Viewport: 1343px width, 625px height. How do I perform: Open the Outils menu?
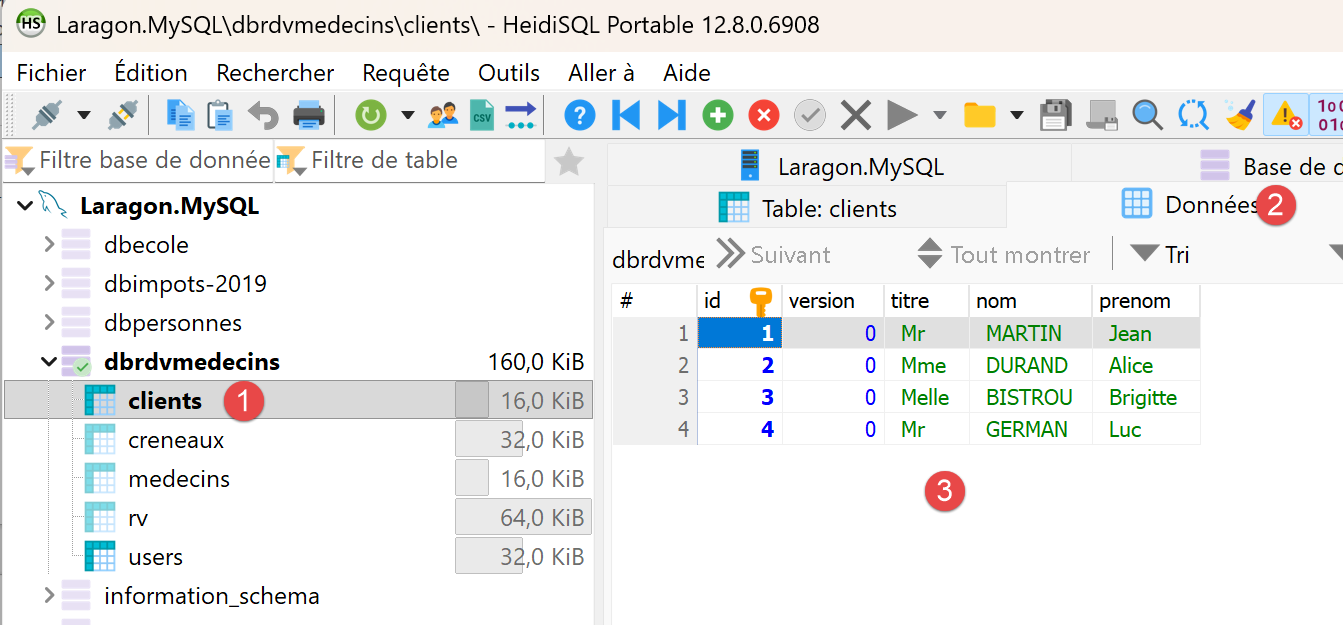509,73
